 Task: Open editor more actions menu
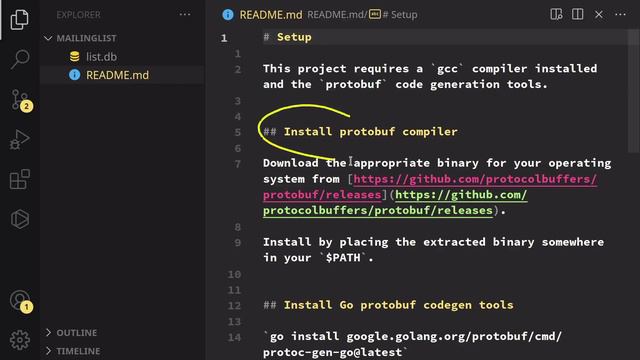[620, 15]
